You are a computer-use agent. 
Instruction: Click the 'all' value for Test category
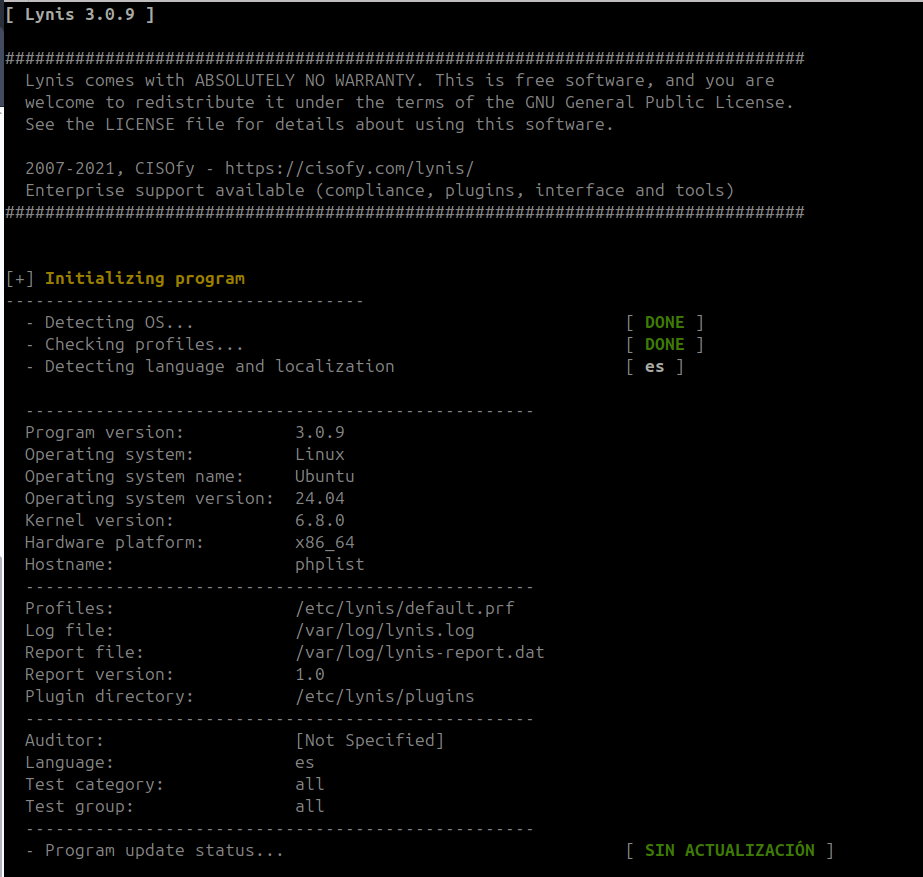coord(309,785)
